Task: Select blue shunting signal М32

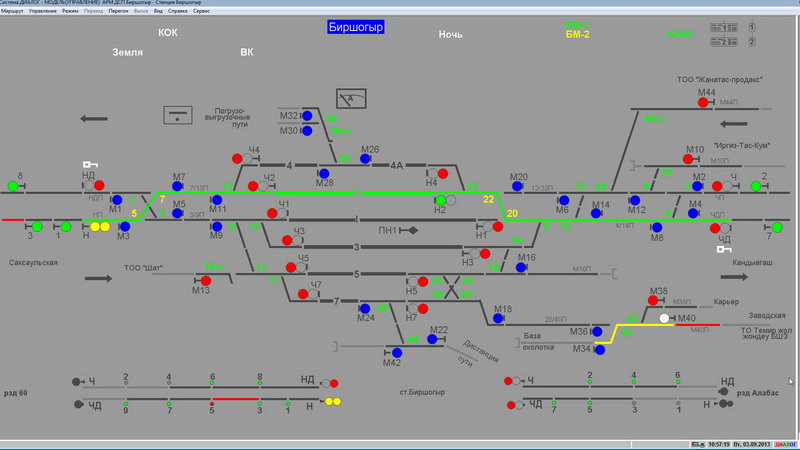Action: [307, 116]
